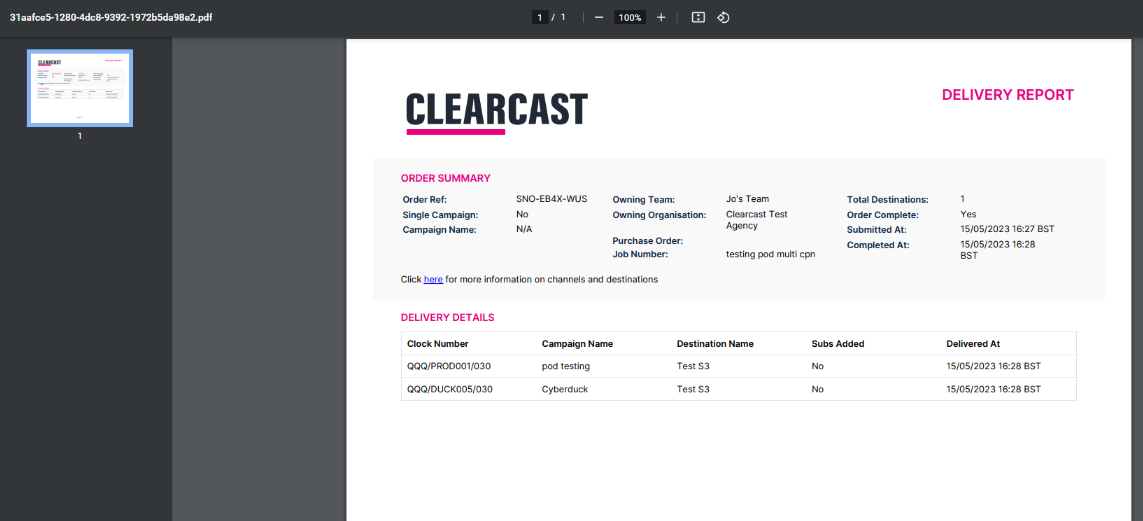
Task: Select Test S3 in the pod testing row
Action: [x=693, y=366]
